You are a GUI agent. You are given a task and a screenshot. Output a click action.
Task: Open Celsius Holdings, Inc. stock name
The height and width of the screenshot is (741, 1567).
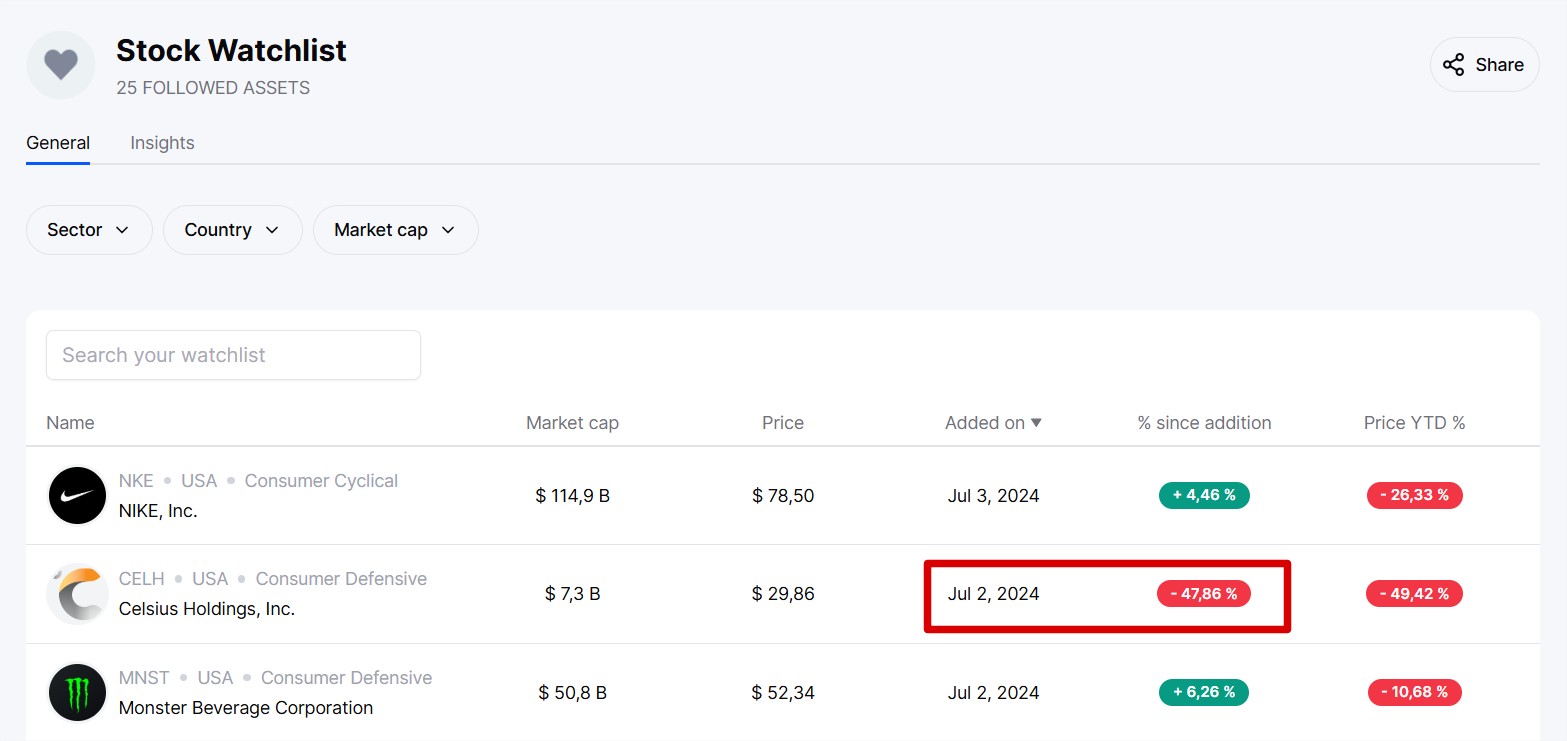pos(207,609)
